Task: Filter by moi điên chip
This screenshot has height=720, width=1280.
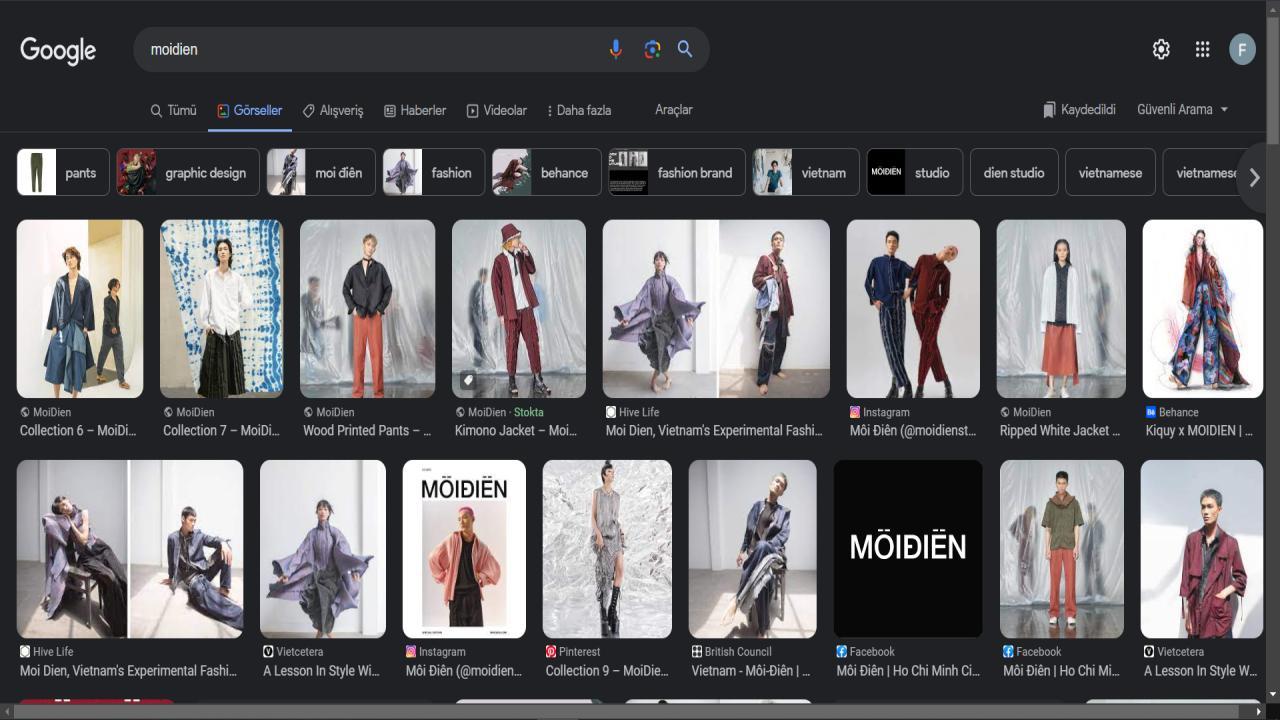Action: [x=321, y=172]
